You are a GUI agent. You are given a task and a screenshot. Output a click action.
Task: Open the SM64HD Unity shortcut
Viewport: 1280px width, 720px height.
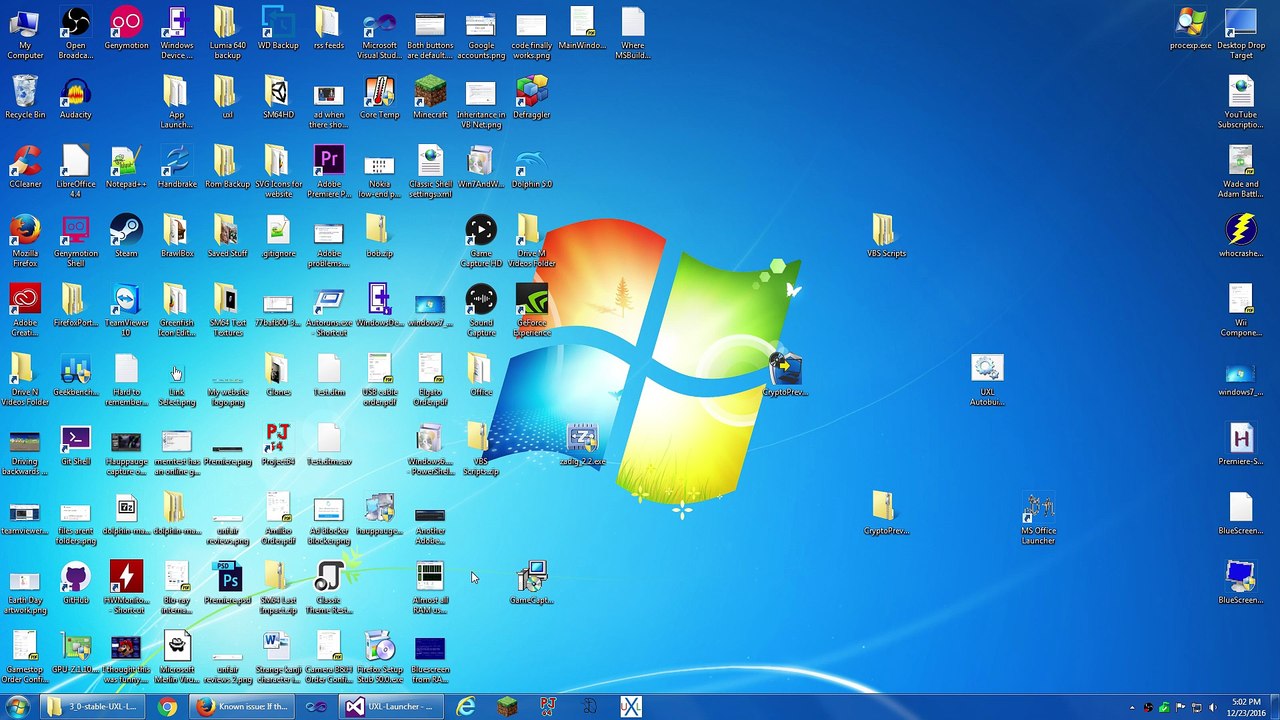pyautogui.click(x=278, y=98)
